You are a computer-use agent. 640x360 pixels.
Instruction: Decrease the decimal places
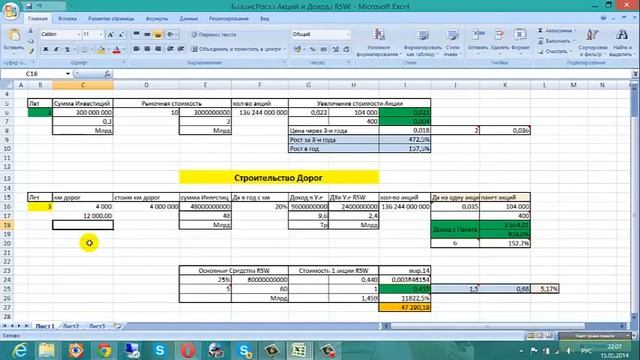pyautogui.click(x=346, y=49)
